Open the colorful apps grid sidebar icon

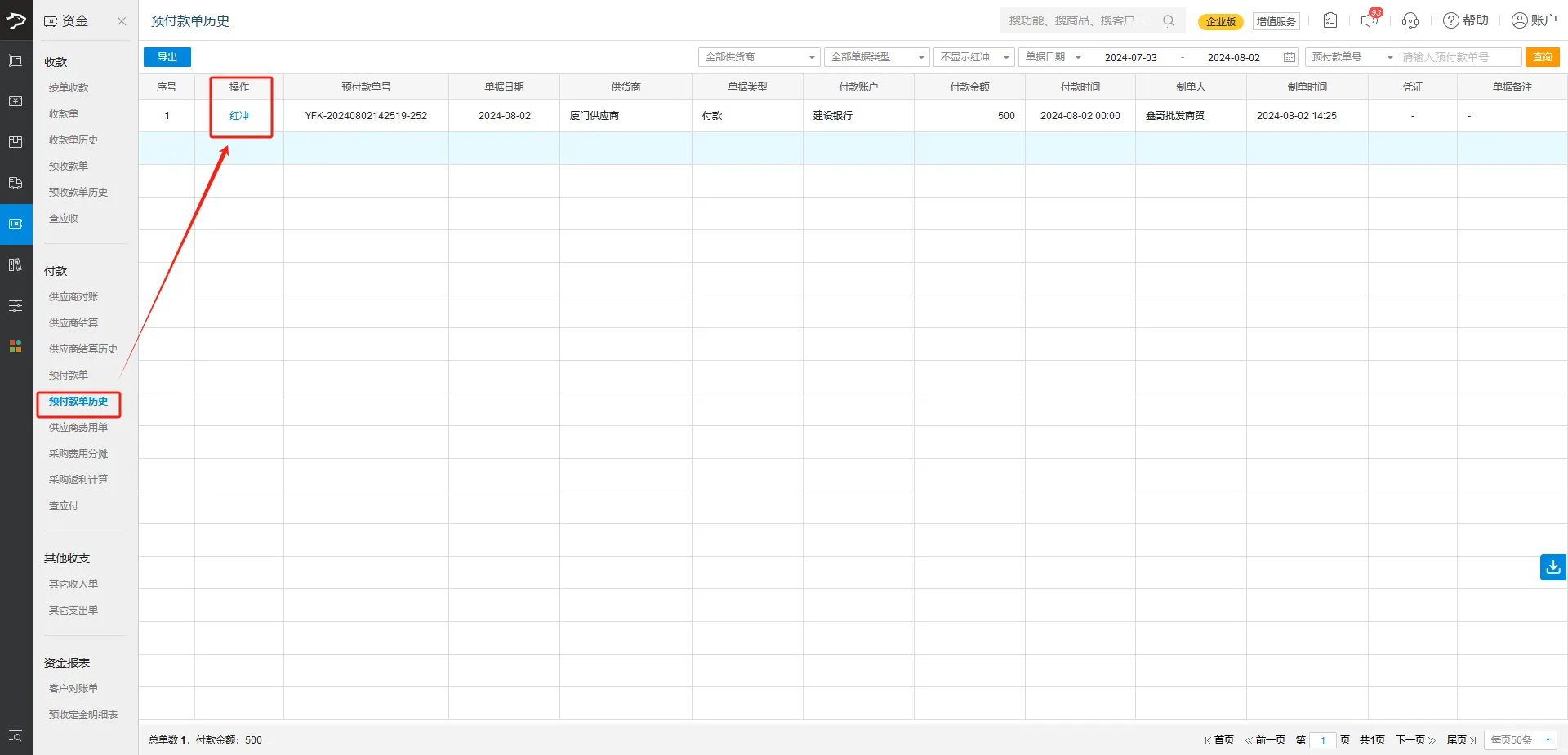coord(16,346)
